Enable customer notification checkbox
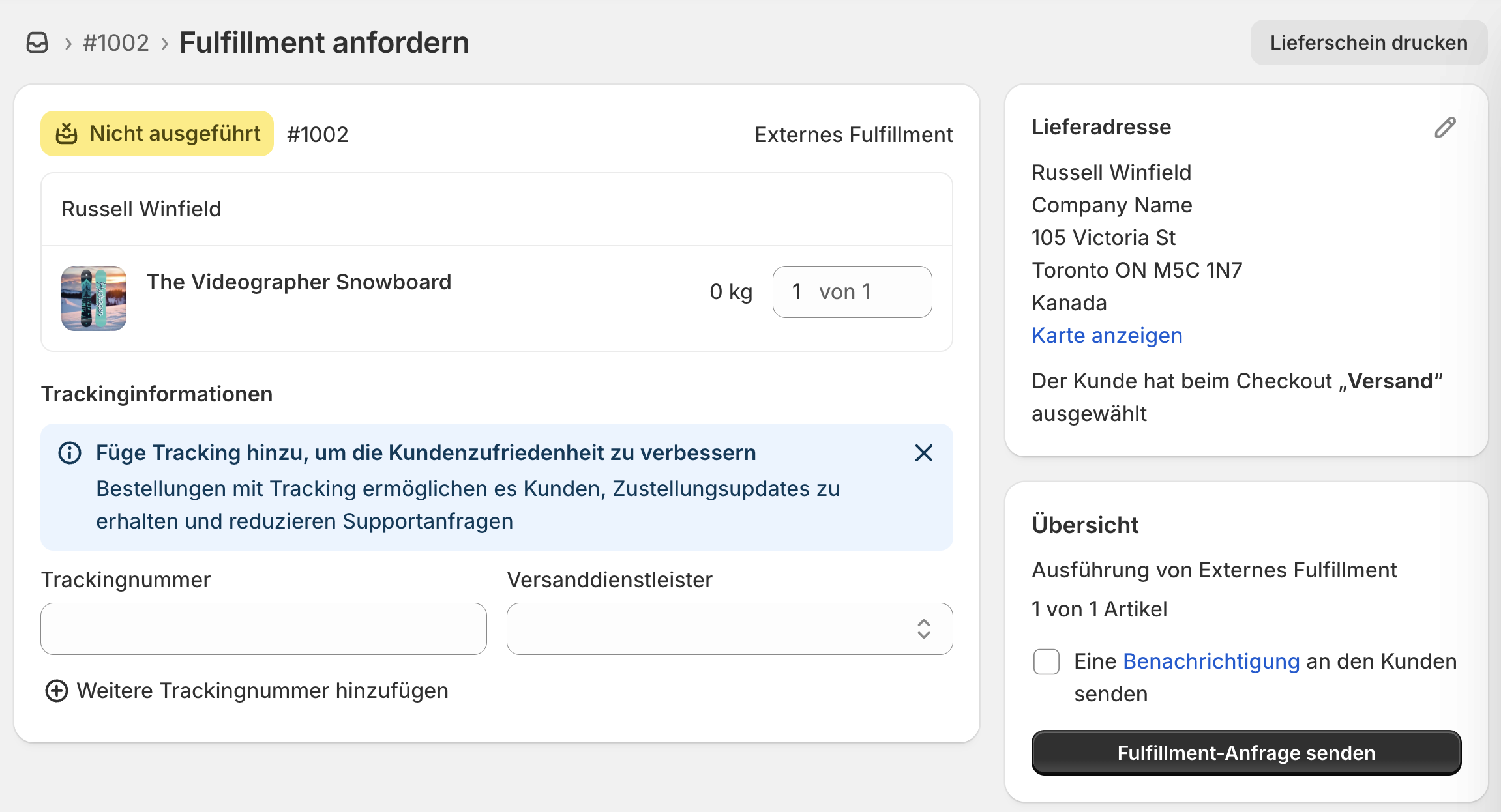 click(1046, 661)
